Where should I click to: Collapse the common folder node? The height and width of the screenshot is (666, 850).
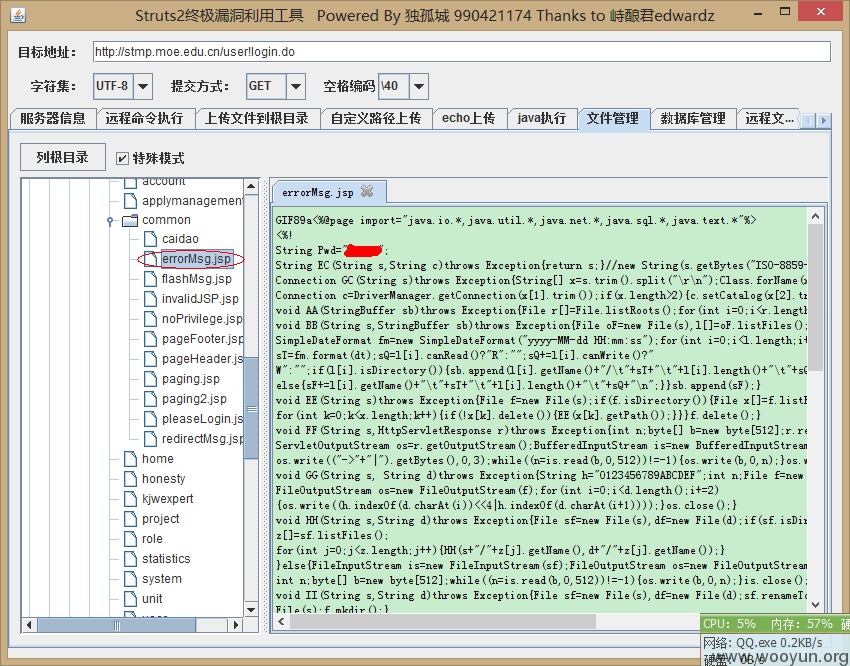point(111,221)
